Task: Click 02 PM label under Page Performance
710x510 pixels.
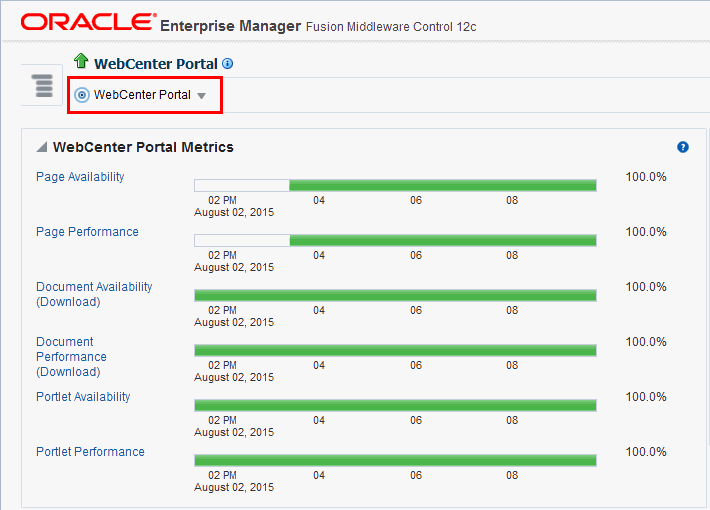Action: click(222, 255)
